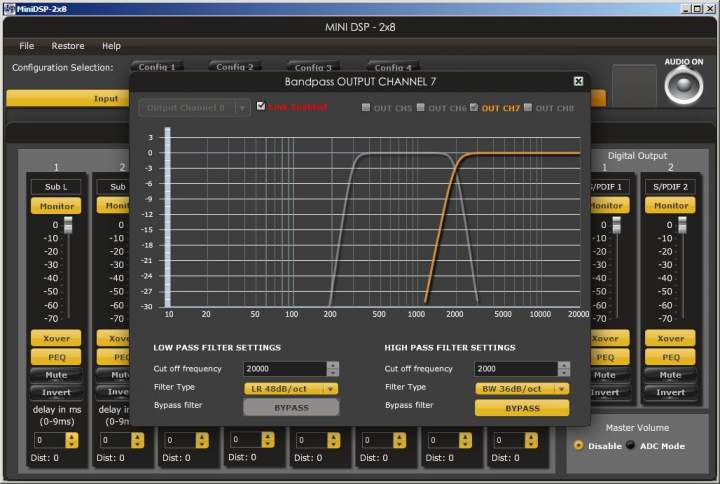Toggle the Link Channel checkbox

[x=261, y=106]
